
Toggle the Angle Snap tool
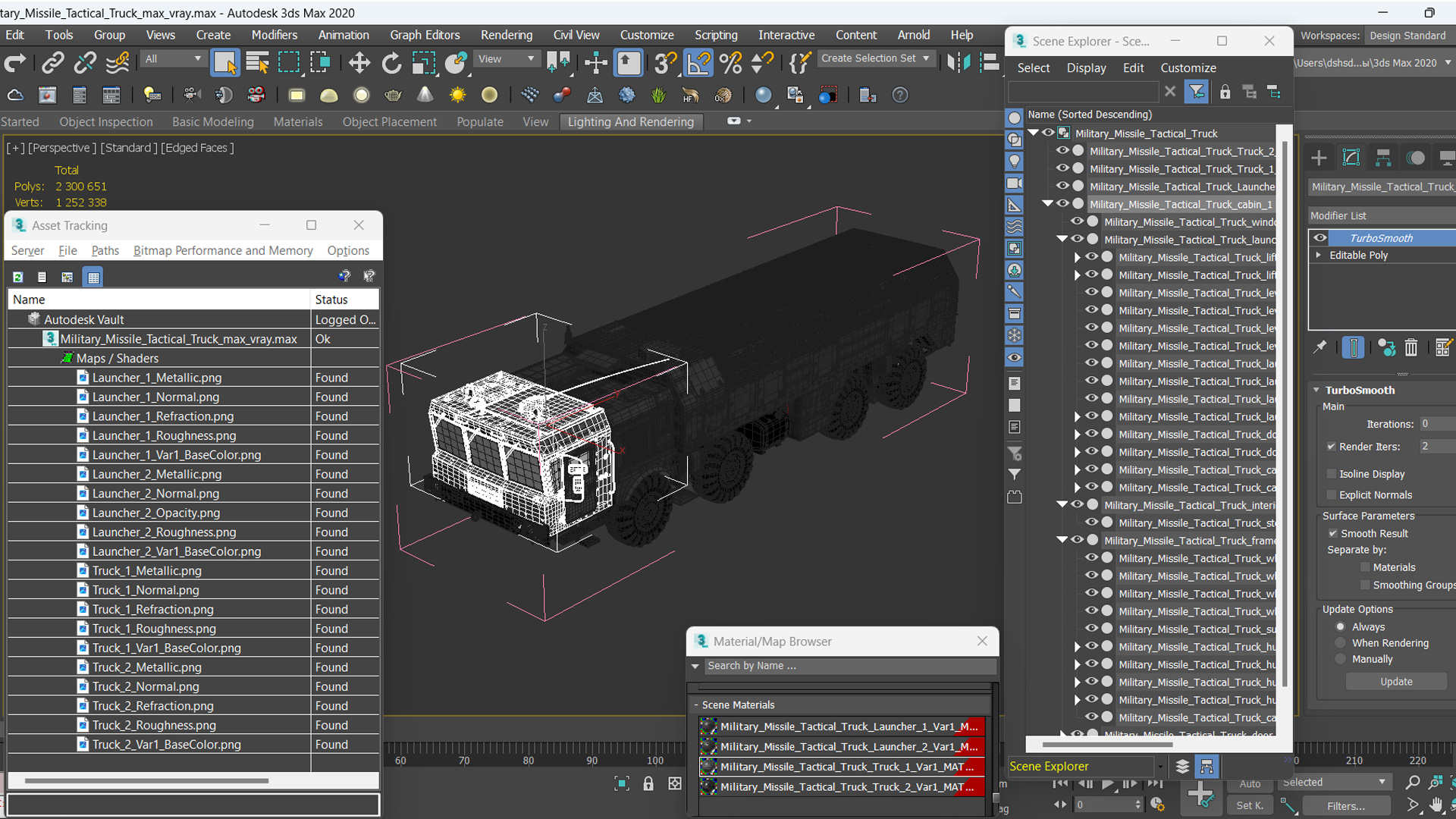coord(698,63)
